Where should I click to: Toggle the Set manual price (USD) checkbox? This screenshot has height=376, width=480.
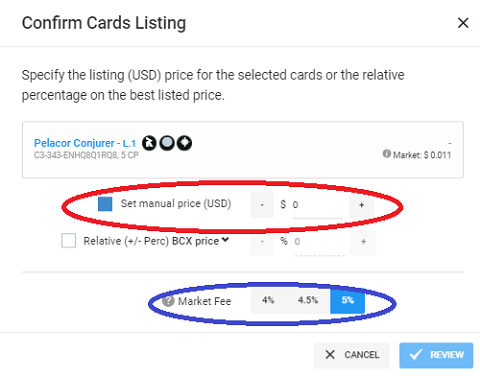105,204
